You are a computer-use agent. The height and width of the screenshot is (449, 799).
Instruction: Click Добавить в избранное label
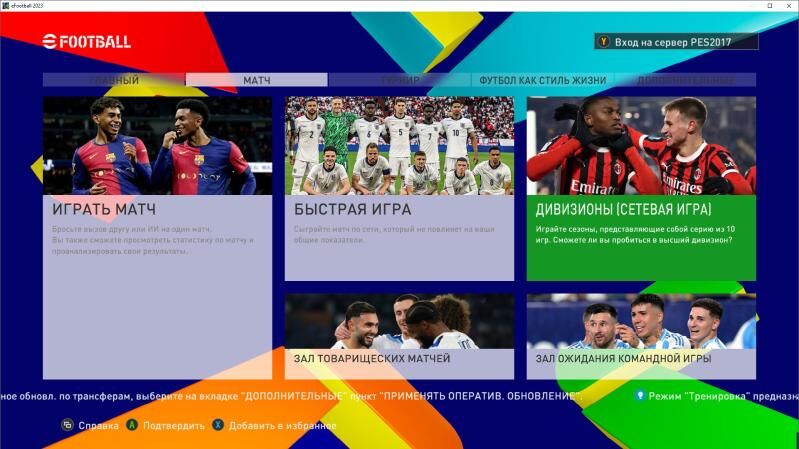click(x=282, y=426)
